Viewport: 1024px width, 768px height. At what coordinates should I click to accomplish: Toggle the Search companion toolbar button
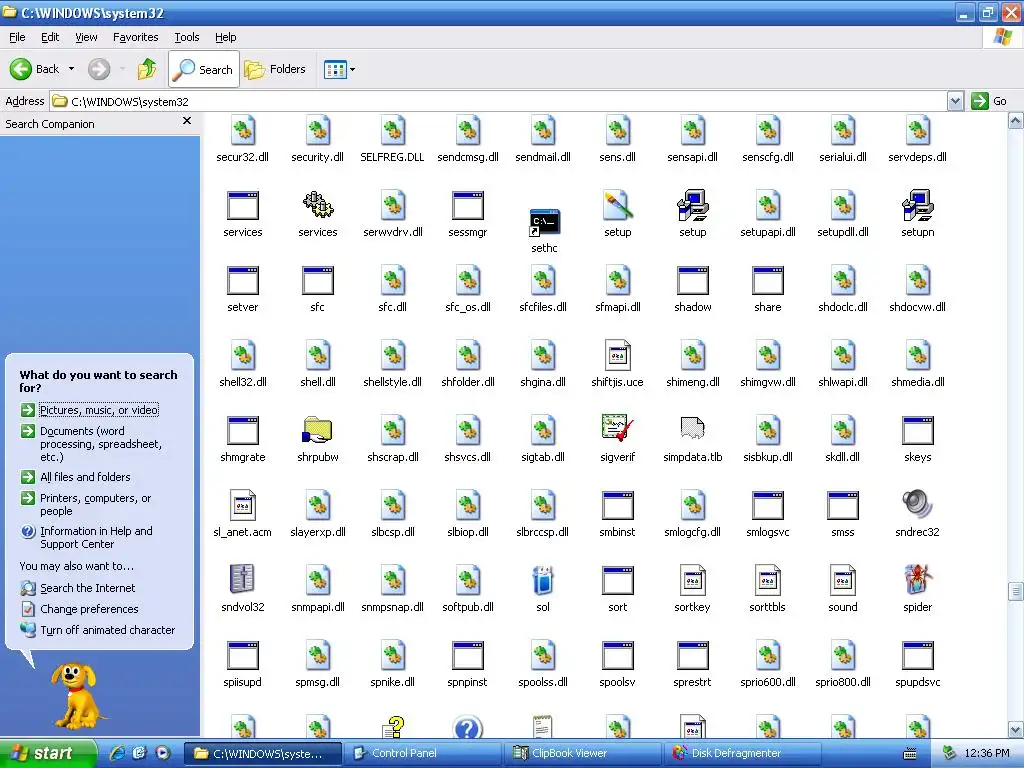click(204, 69)
